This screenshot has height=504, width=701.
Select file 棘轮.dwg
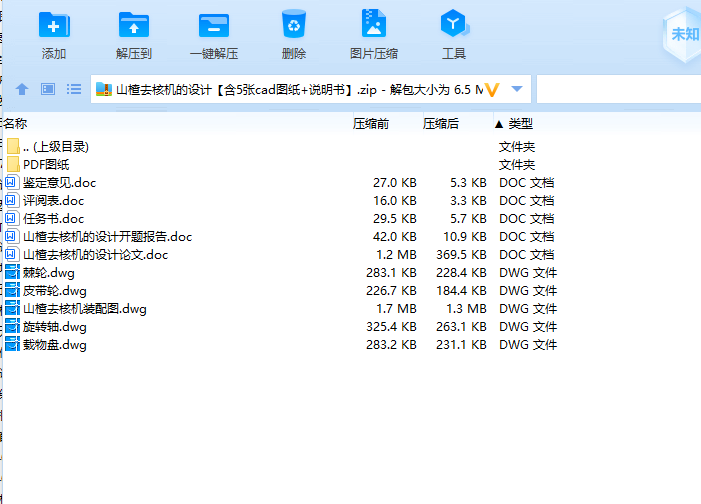pos(49,272)
